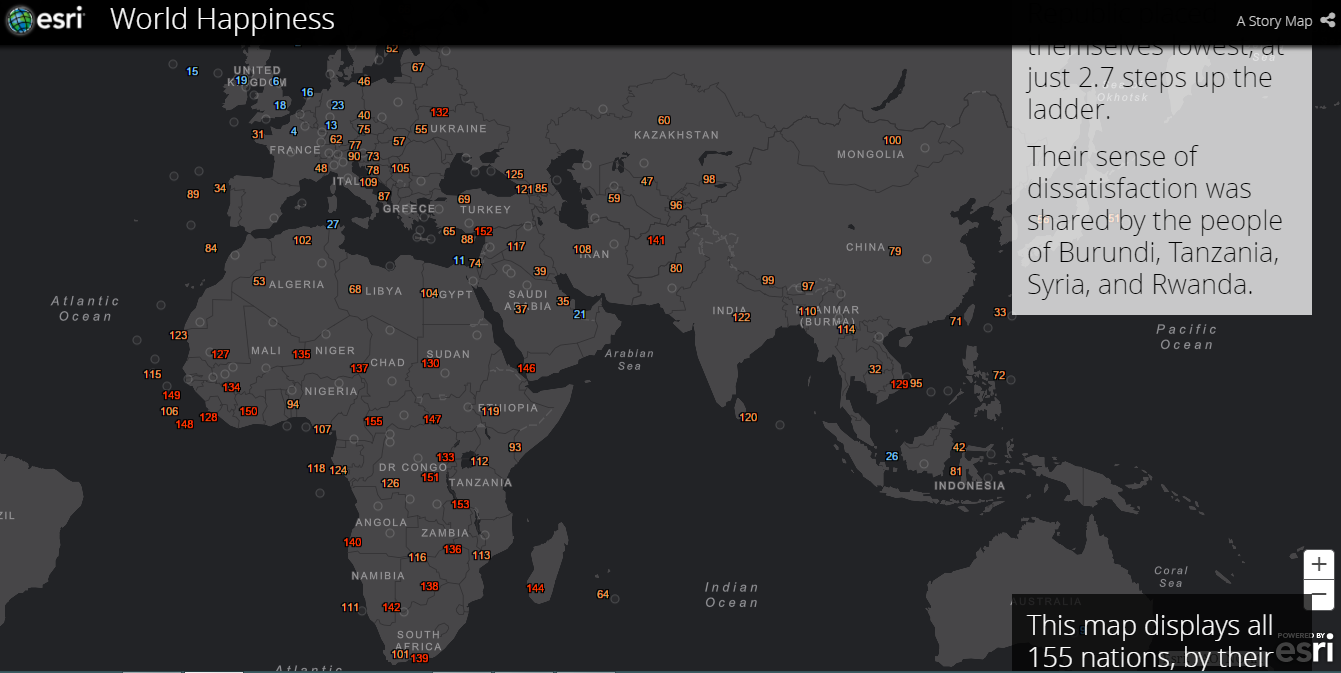Click the share icon next to A Story Map
1341x673 pixels.
1327,21
